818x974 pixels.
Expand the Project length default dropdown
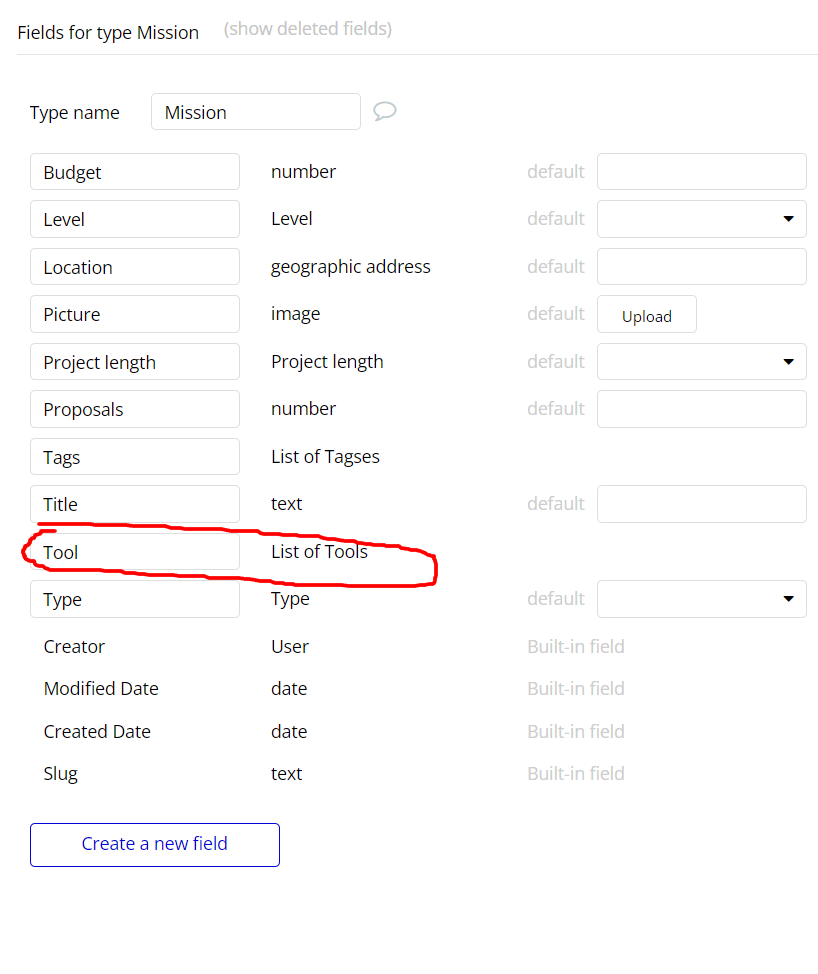click(x=701, y=361)
